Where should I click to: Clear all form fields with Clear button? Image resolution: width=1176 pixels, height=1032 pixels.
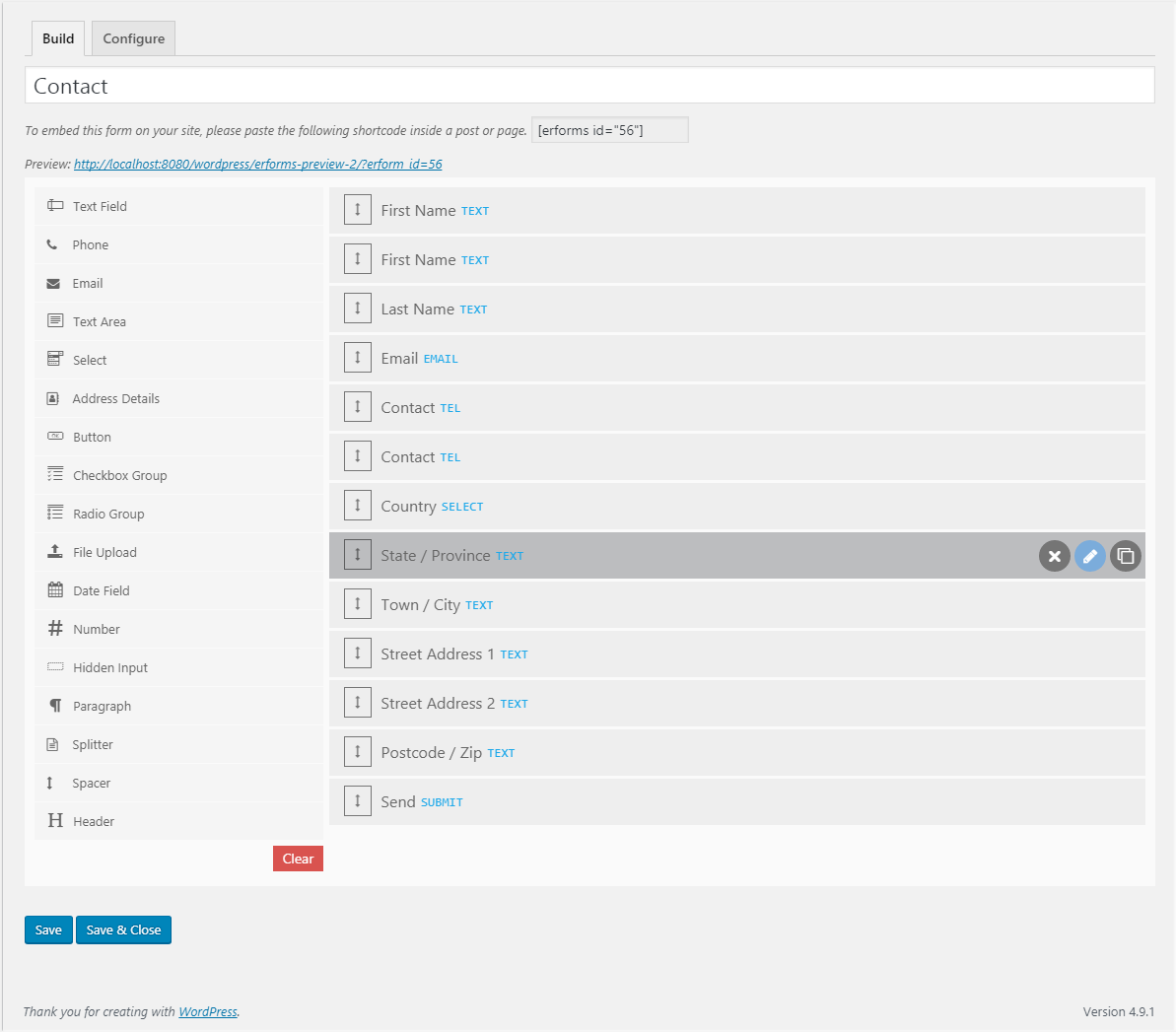click(298, 859)
